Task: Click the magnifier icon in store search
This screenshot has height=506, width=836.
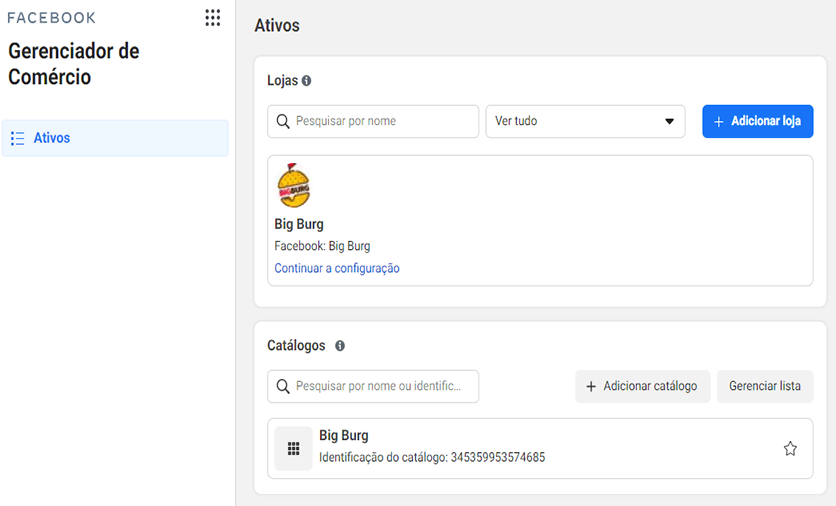Action: pos(283,121)
